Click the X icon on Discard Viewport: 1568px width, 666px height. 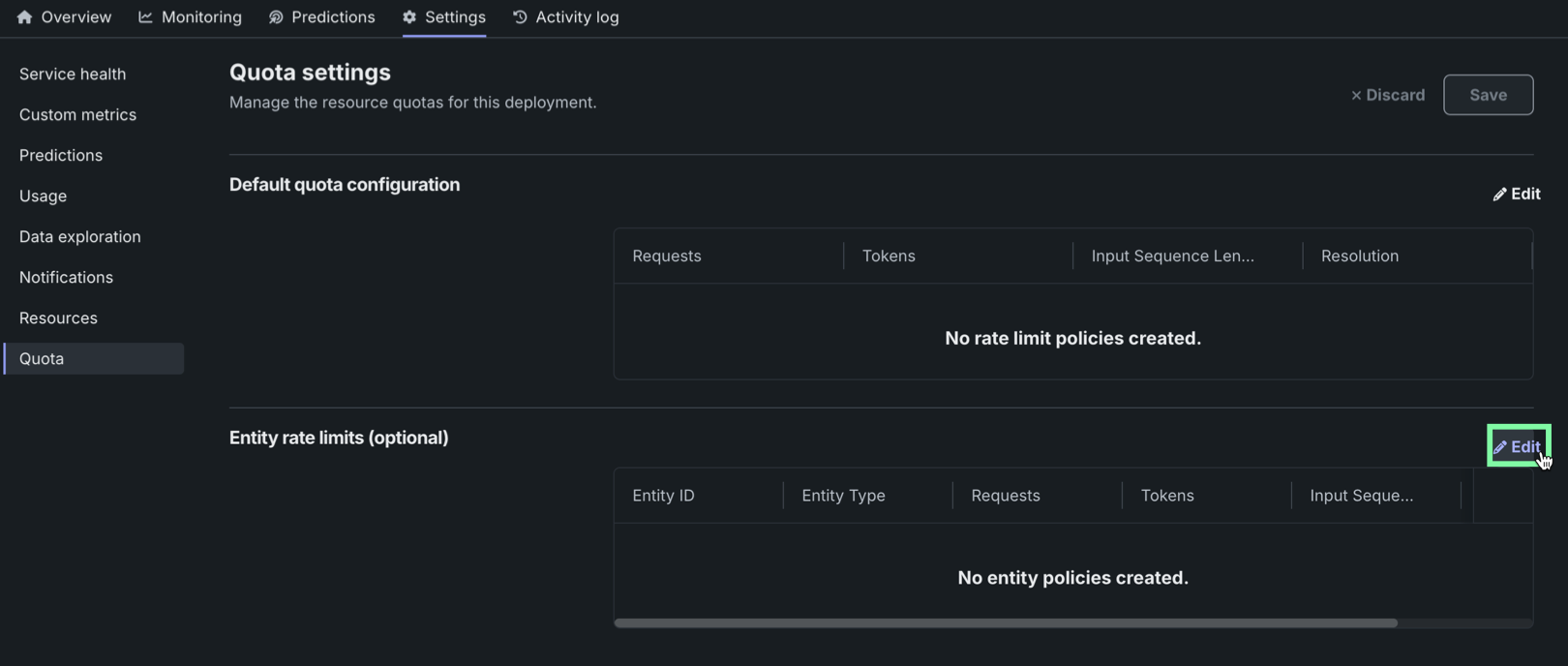(1356, 95)
